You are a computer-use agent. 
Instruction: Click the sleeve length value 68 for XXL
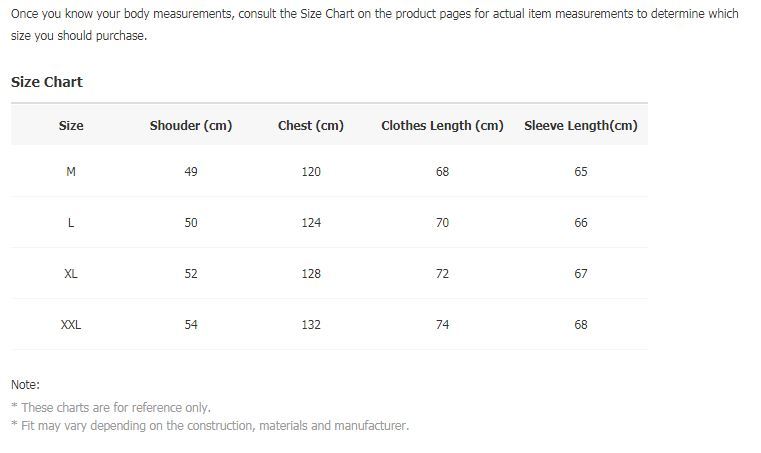580,325
